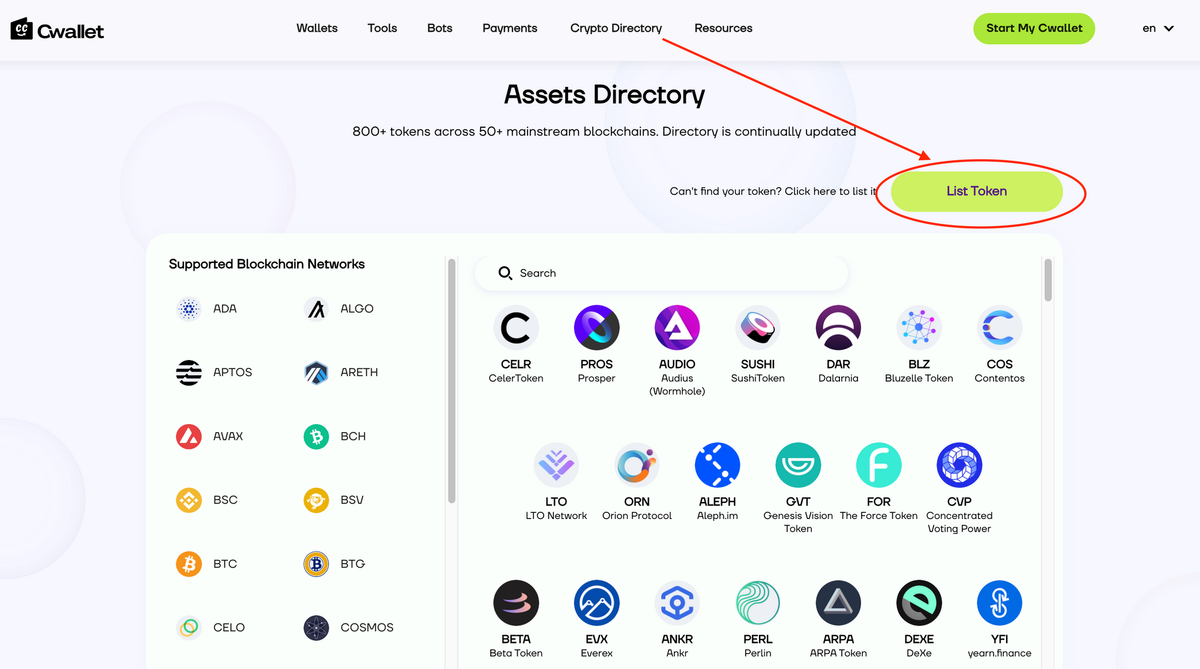The height and width of the screenshot is (669, 1200).
Task: Open the Crypto Directory menu
Action: tap(616, 28)
